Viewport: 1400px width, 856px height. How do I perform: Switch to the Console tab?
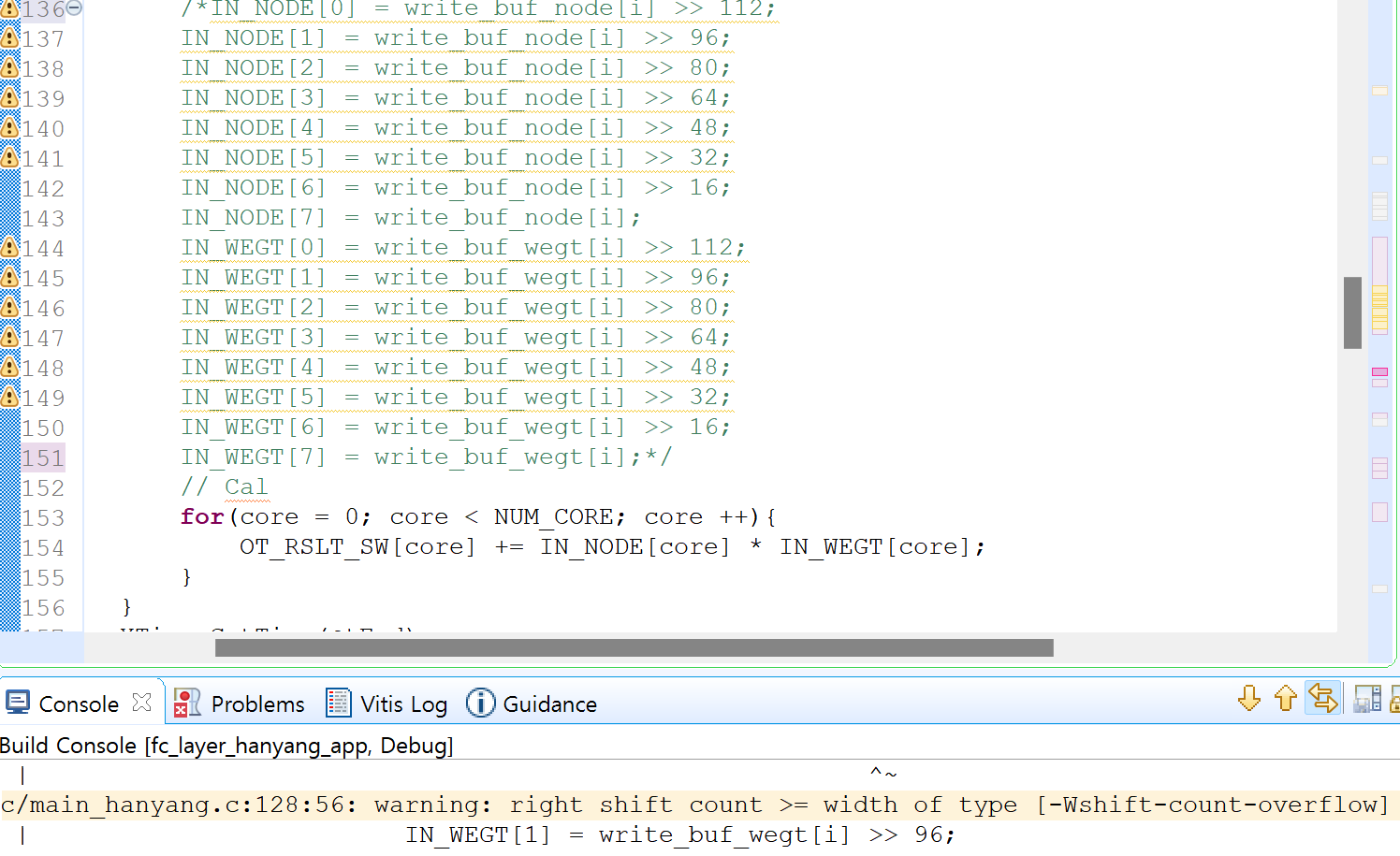coord(79,704)
